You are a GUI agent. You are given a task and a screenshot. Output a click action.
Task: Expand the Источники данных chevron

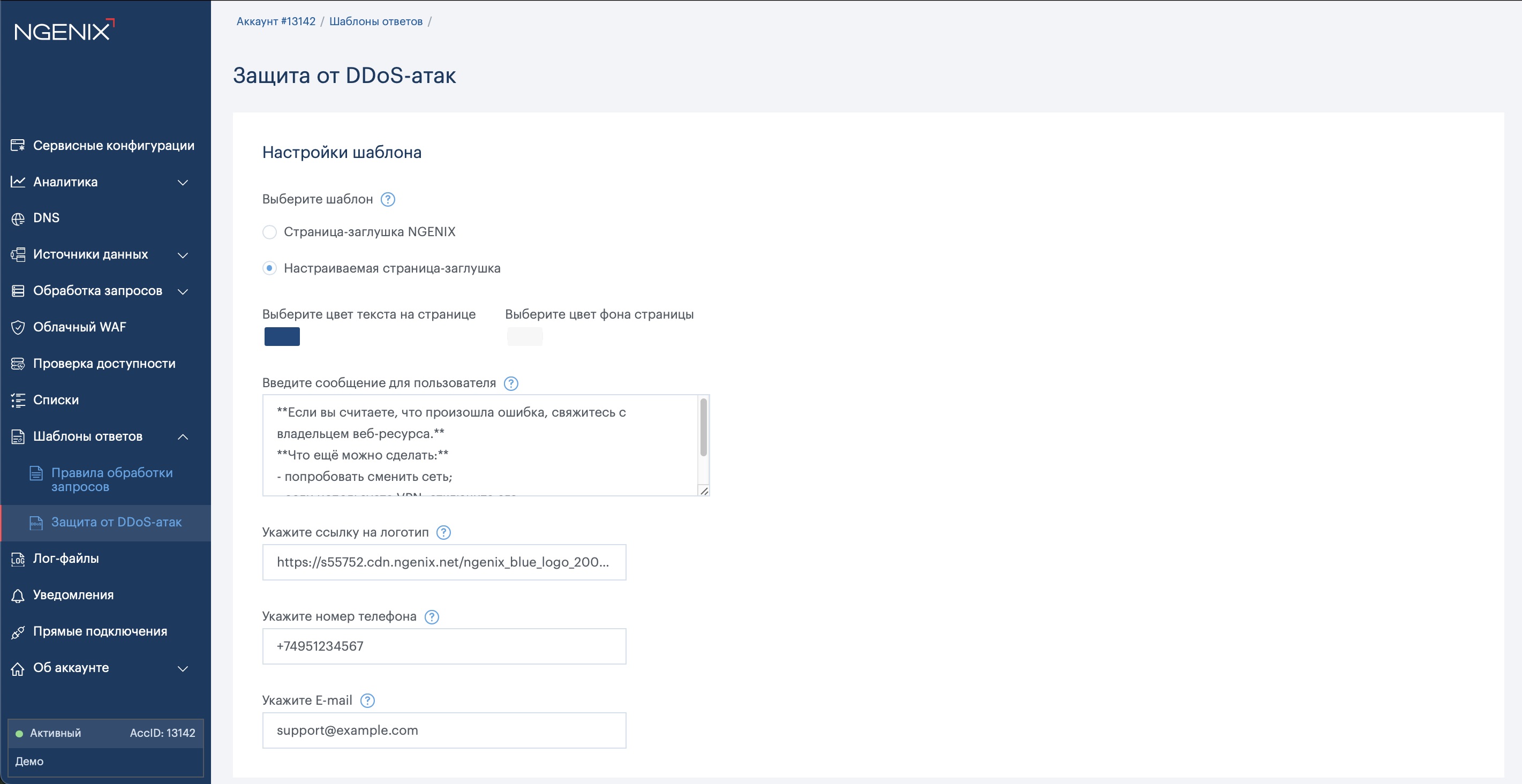pos(183,255)
